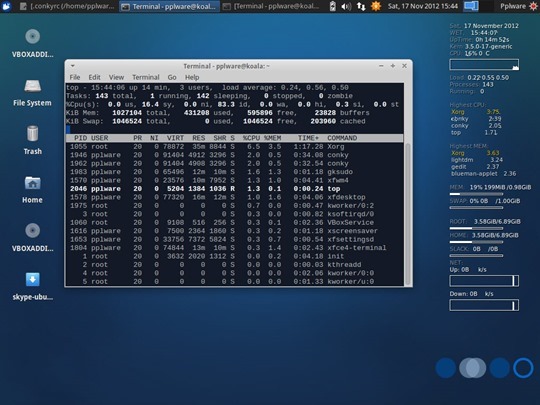Select the Home folder desktop icon
Image resolution: width=540 pixels, height=405 pixels.
32,189
